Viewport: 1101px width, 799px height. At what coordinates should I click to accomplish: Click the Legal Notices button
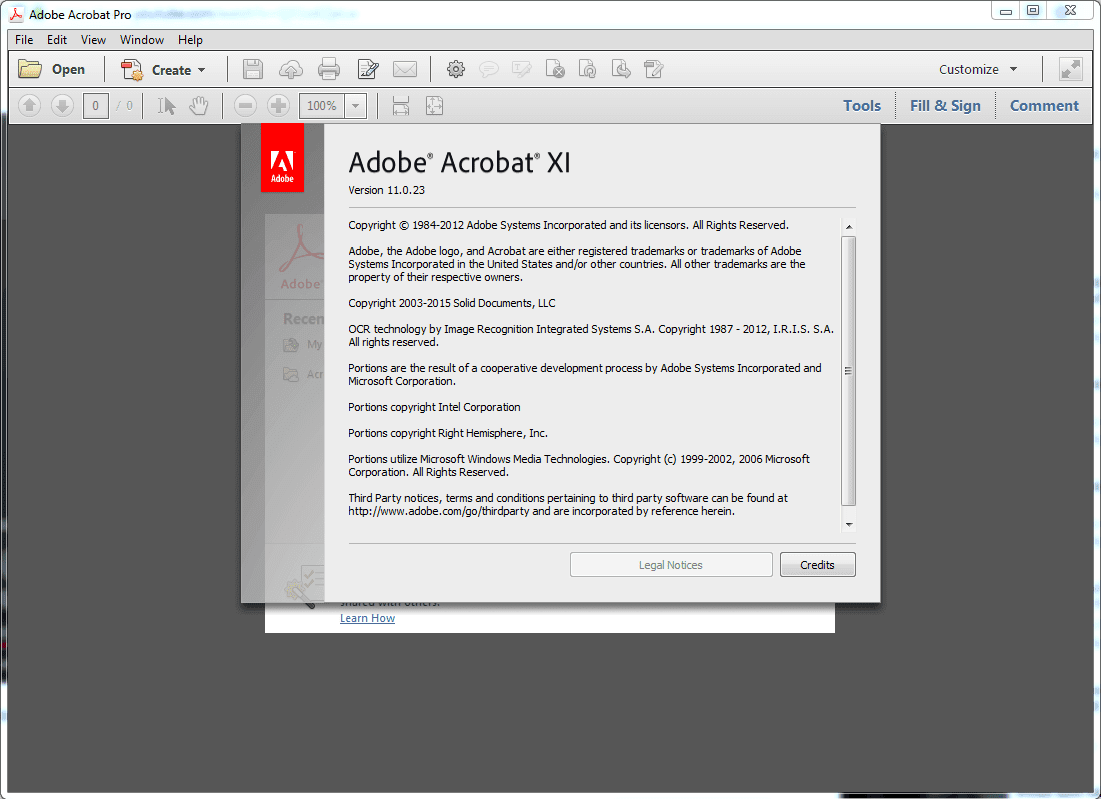(x=671, y=565)
